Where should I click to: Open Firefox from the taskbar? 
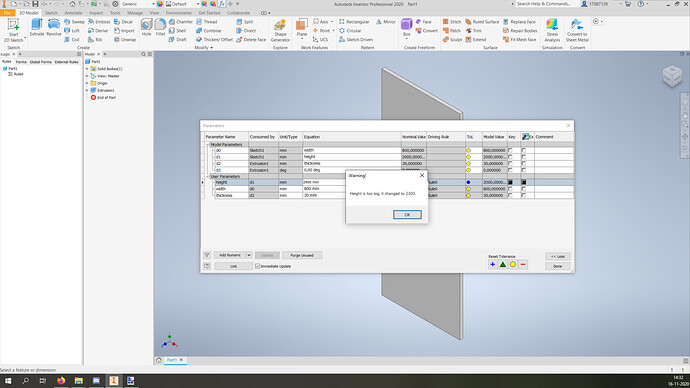(x=61, y=381)
